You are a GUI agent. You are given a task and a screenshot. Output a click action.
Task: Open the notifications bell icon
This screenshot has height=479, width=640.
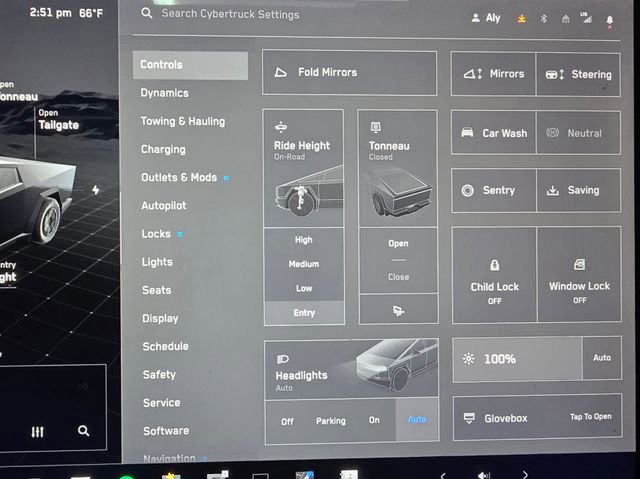tap(610, 20)
